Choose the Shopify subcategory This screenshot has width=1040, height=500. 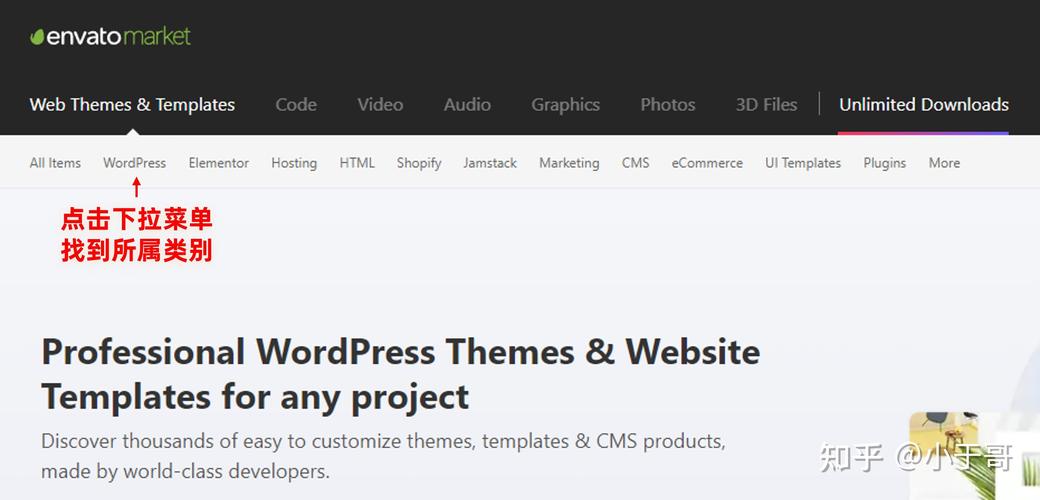[418, 163]
